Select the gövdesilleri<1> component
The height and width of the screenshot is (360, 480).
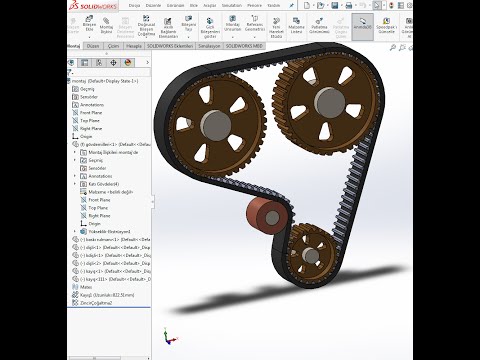pyautogui.click(x=111, y=144)
